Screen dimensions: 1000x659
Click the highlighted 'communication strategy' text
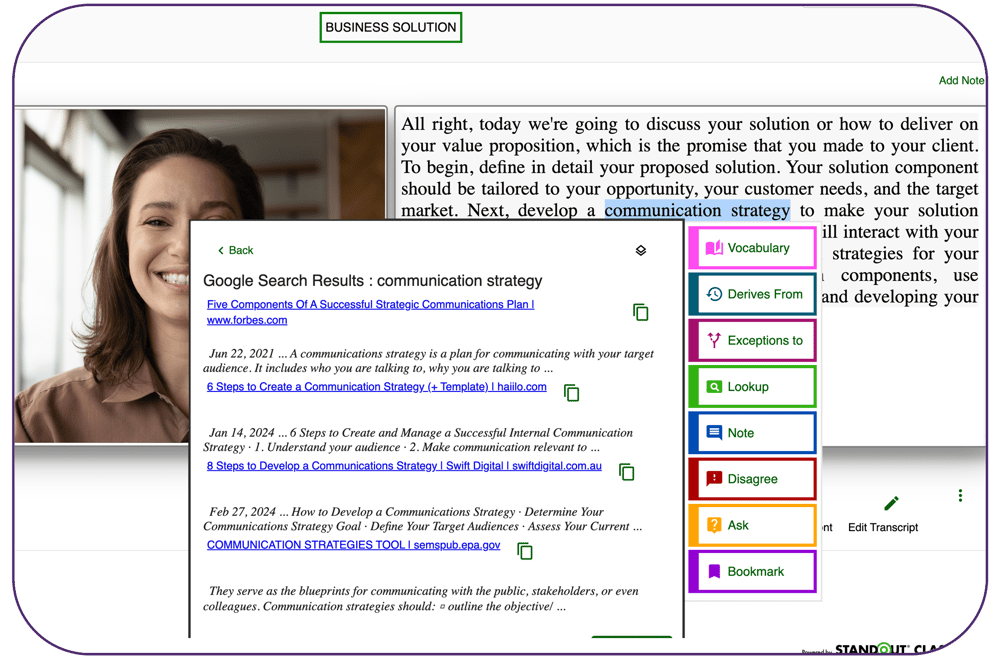(x=697, y=210)
